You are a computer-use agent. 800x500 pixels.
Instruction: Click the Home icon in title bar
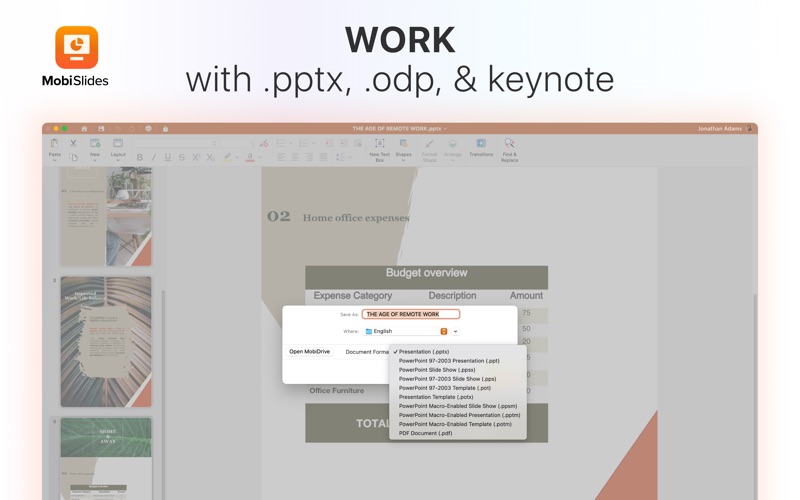[x=84, y=129]
